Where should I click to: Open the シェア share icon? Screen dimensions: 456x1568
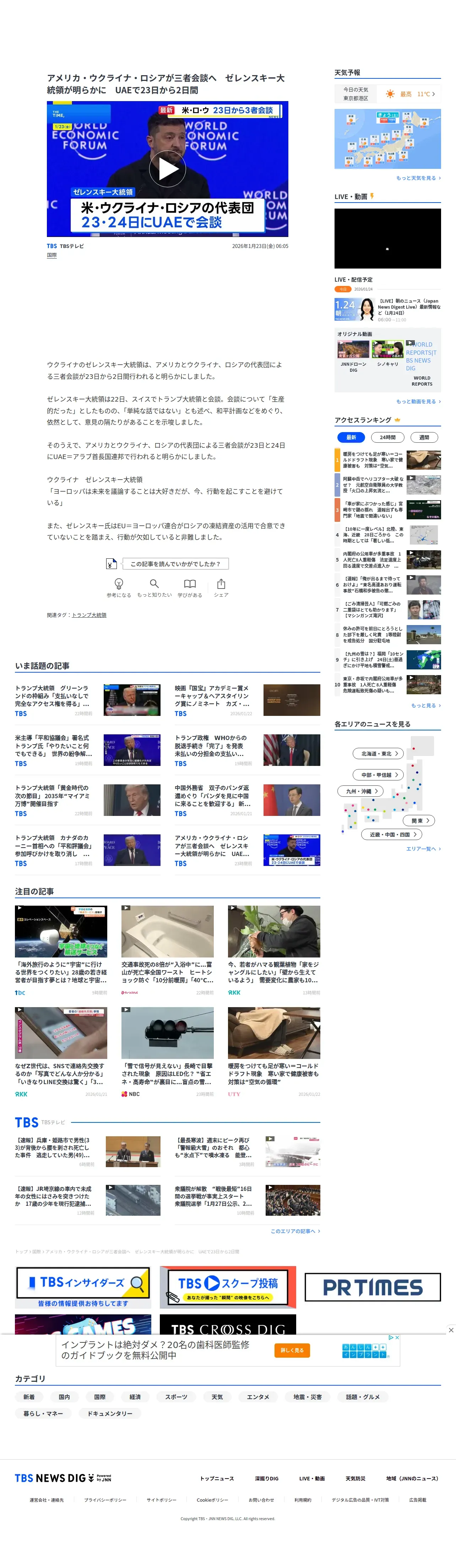[221, 583]
